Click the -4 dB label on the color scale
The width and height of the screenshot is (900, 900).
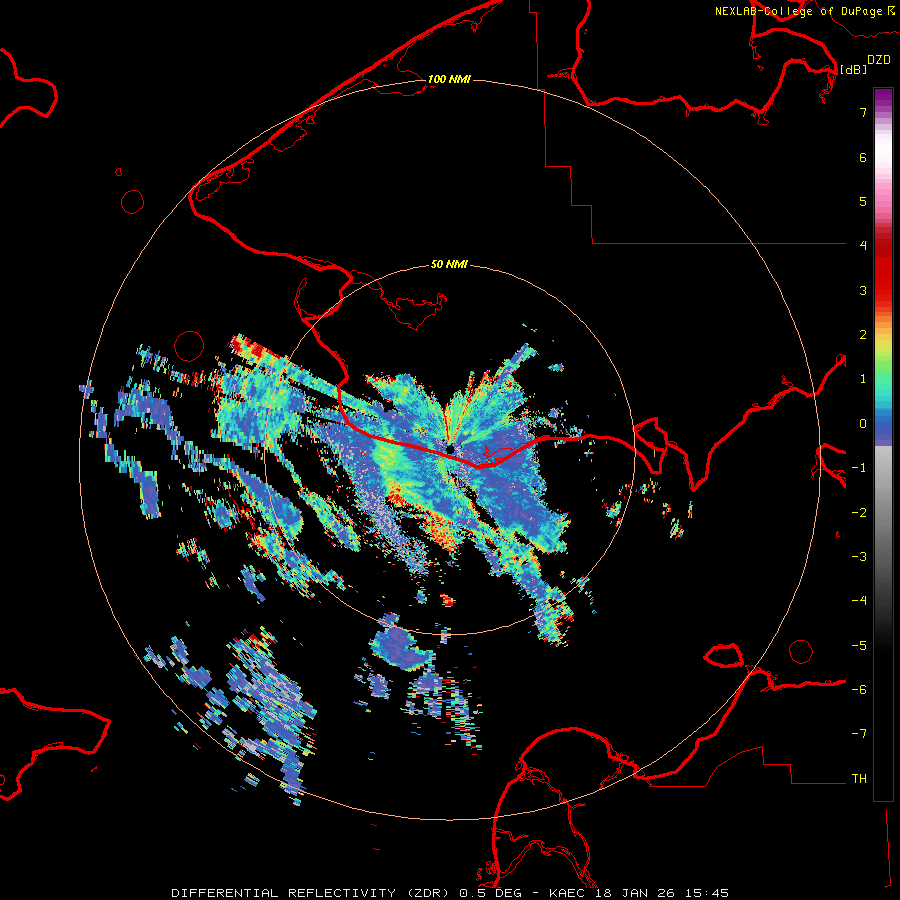pos(859,601)
